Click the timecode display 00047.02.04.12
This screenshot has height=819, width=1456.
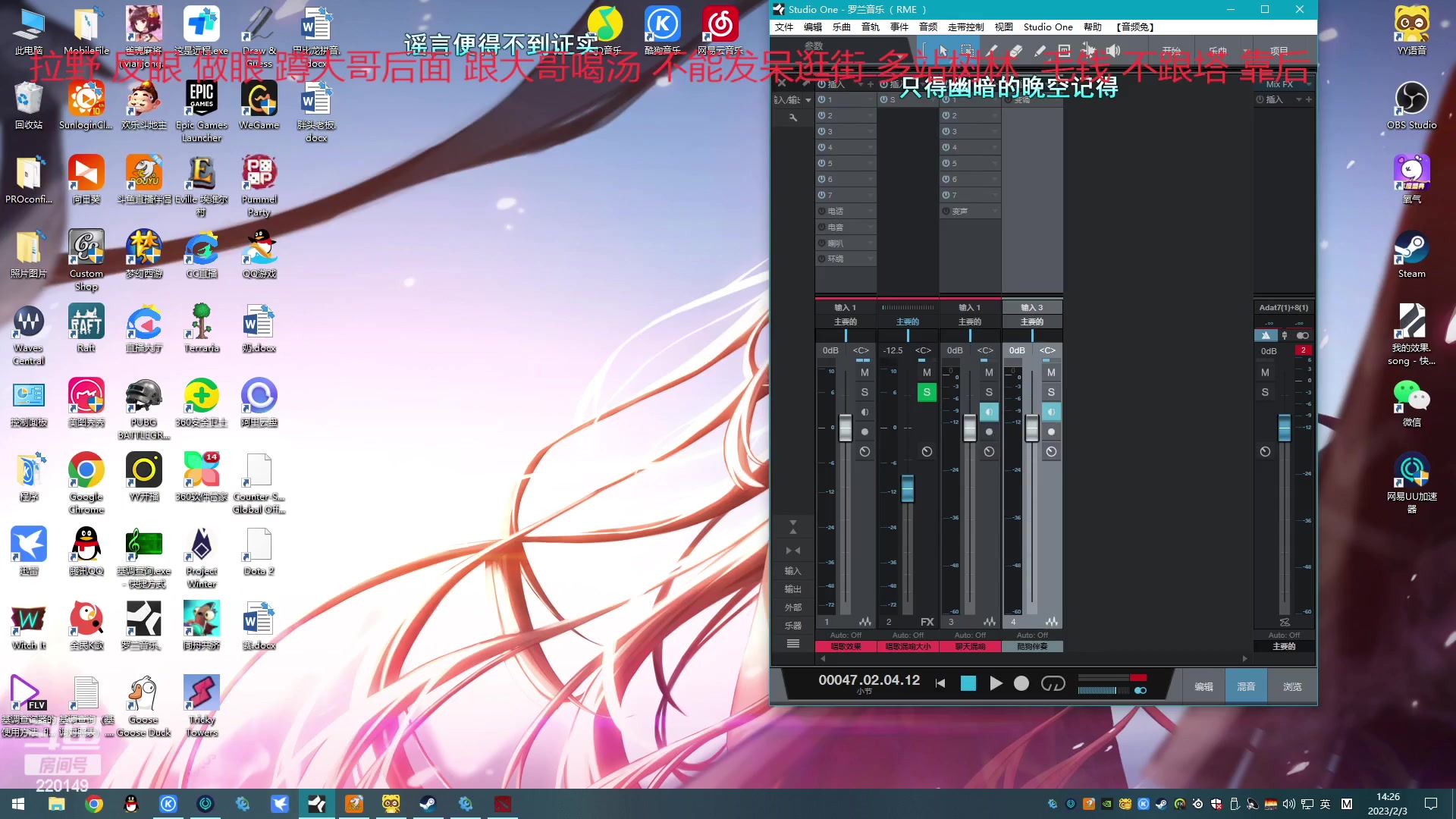(869, 680)
